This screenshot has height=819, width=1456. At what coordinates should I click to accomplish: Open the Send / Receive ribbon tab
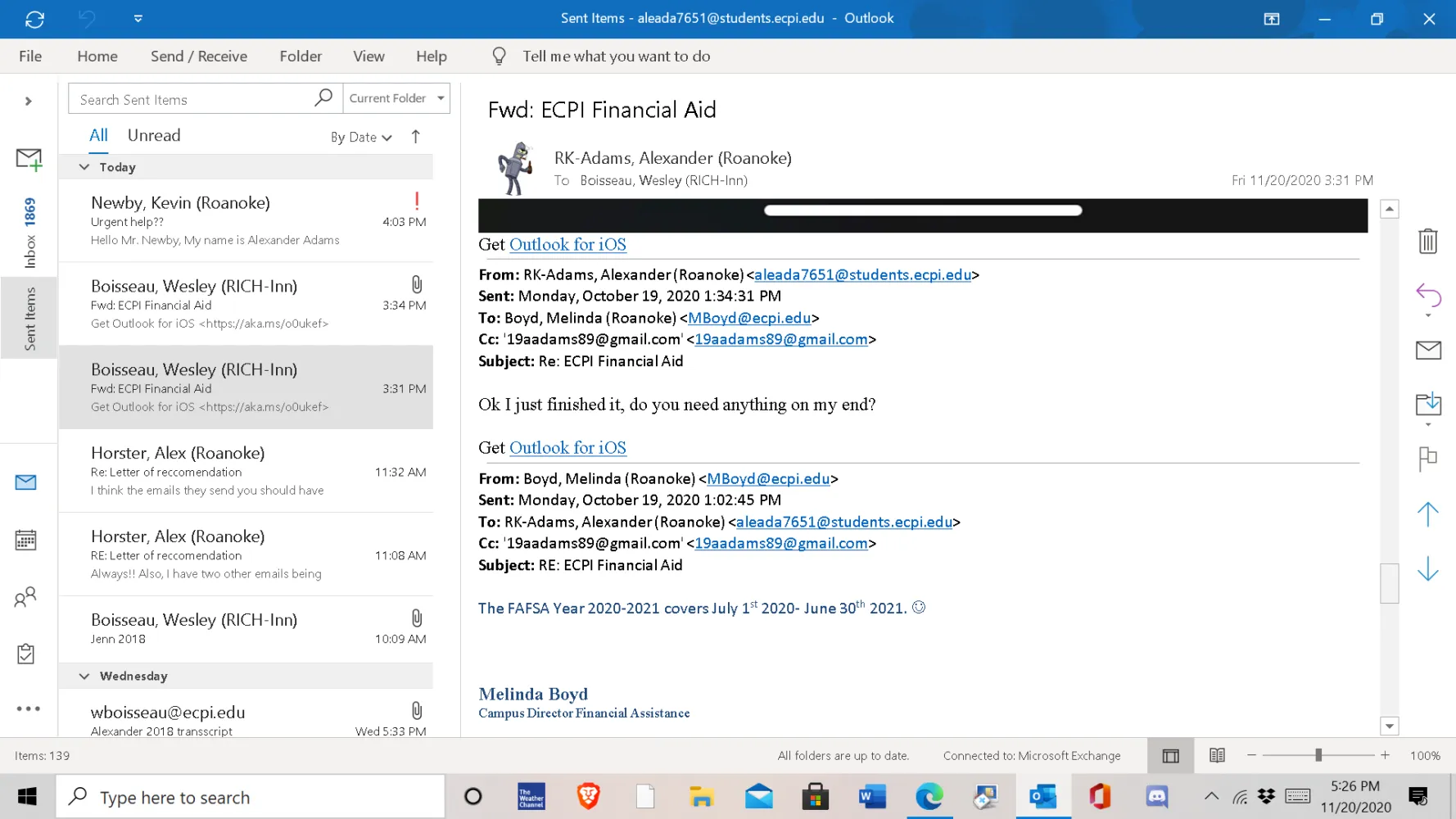(199, 56)
